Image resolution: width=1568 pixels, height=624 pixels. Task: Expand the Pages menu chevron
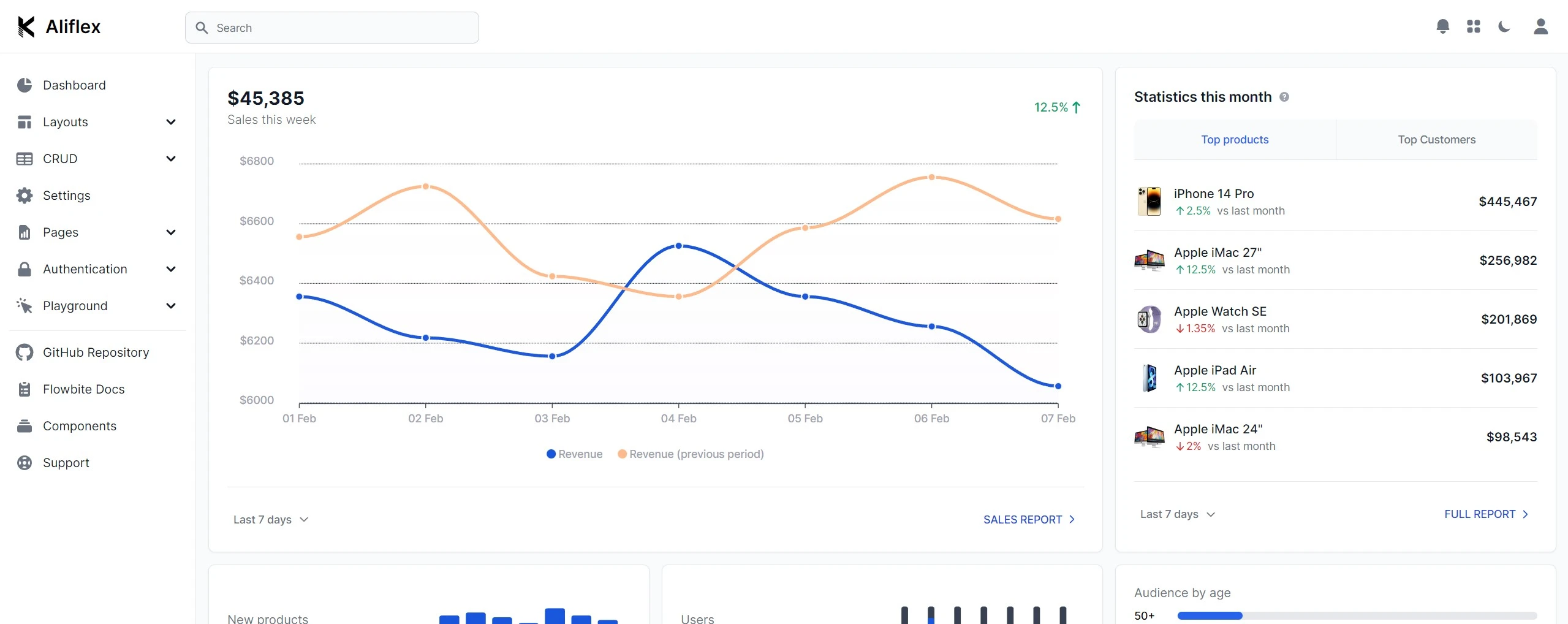171,232
